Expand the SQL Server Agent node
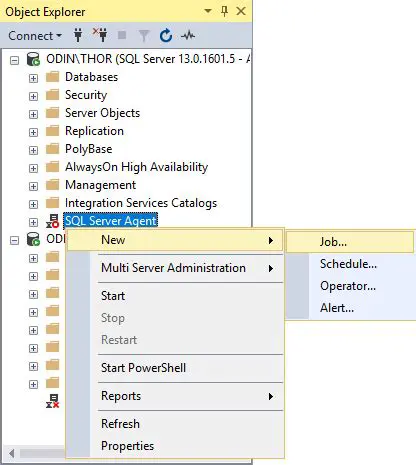Viewport: 416px width, 465px height. 33,222
